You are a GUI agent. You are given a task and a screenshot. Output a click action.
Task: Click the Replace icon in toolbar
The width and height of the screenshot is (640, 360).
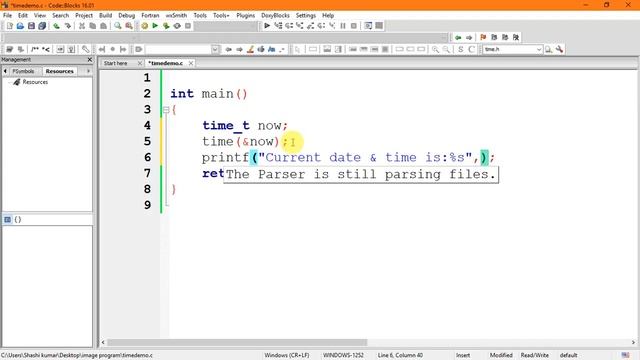[x=129, y=26]
